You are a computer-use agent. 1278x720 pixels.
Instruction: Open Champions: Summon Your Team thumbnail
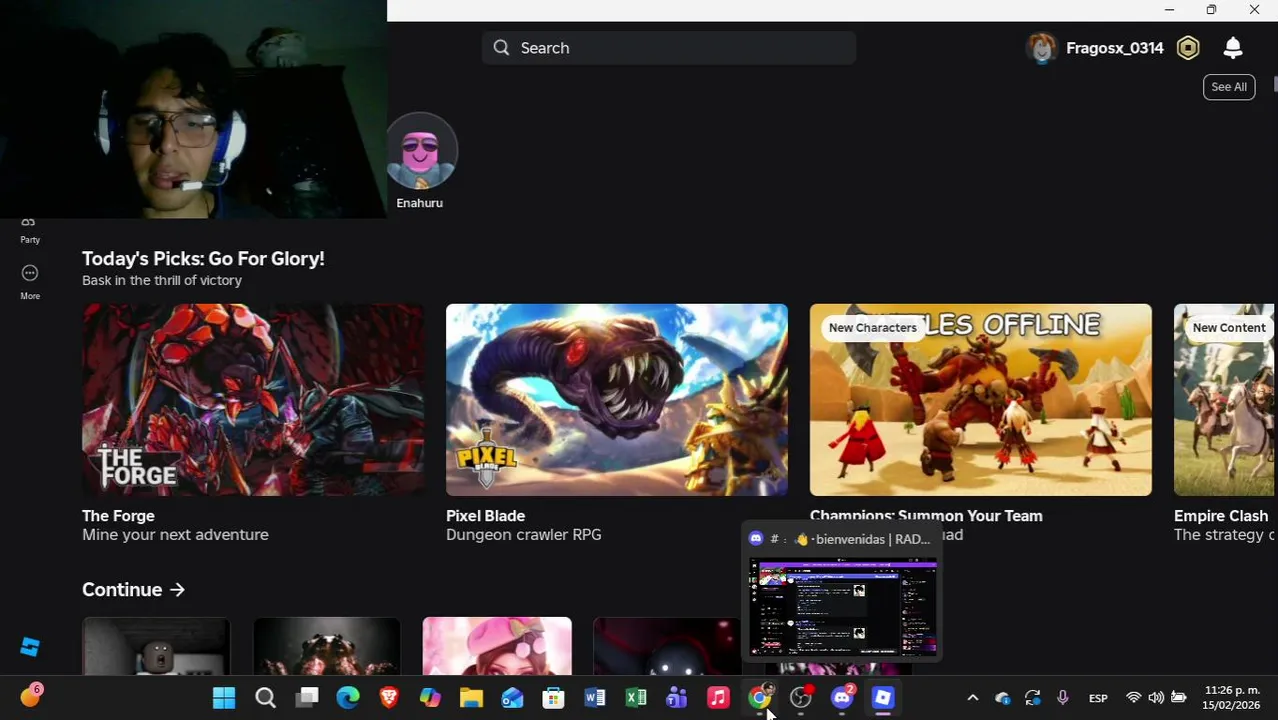coord(981,400)
